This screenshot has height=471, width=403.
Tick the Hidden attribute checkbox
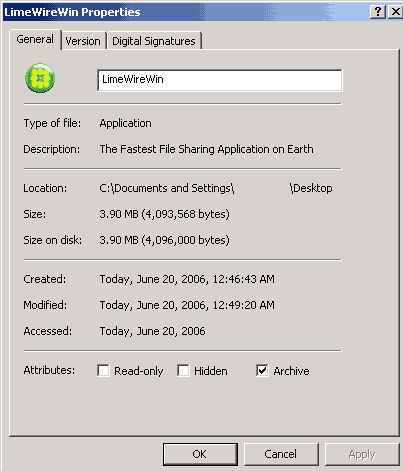pyautogui.click(x=183, y=370)
